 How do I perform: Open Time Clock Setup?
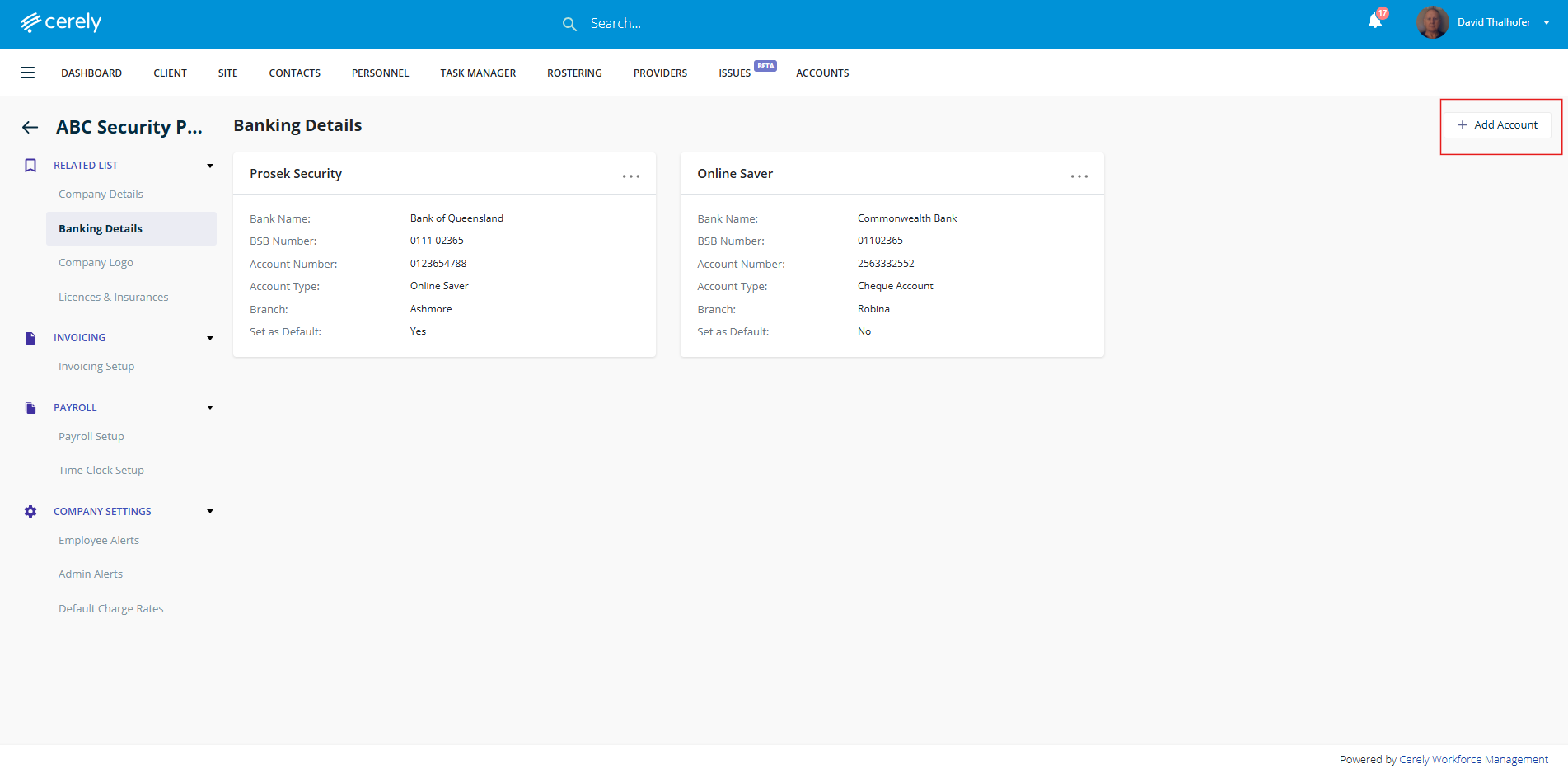click(101, 471)
